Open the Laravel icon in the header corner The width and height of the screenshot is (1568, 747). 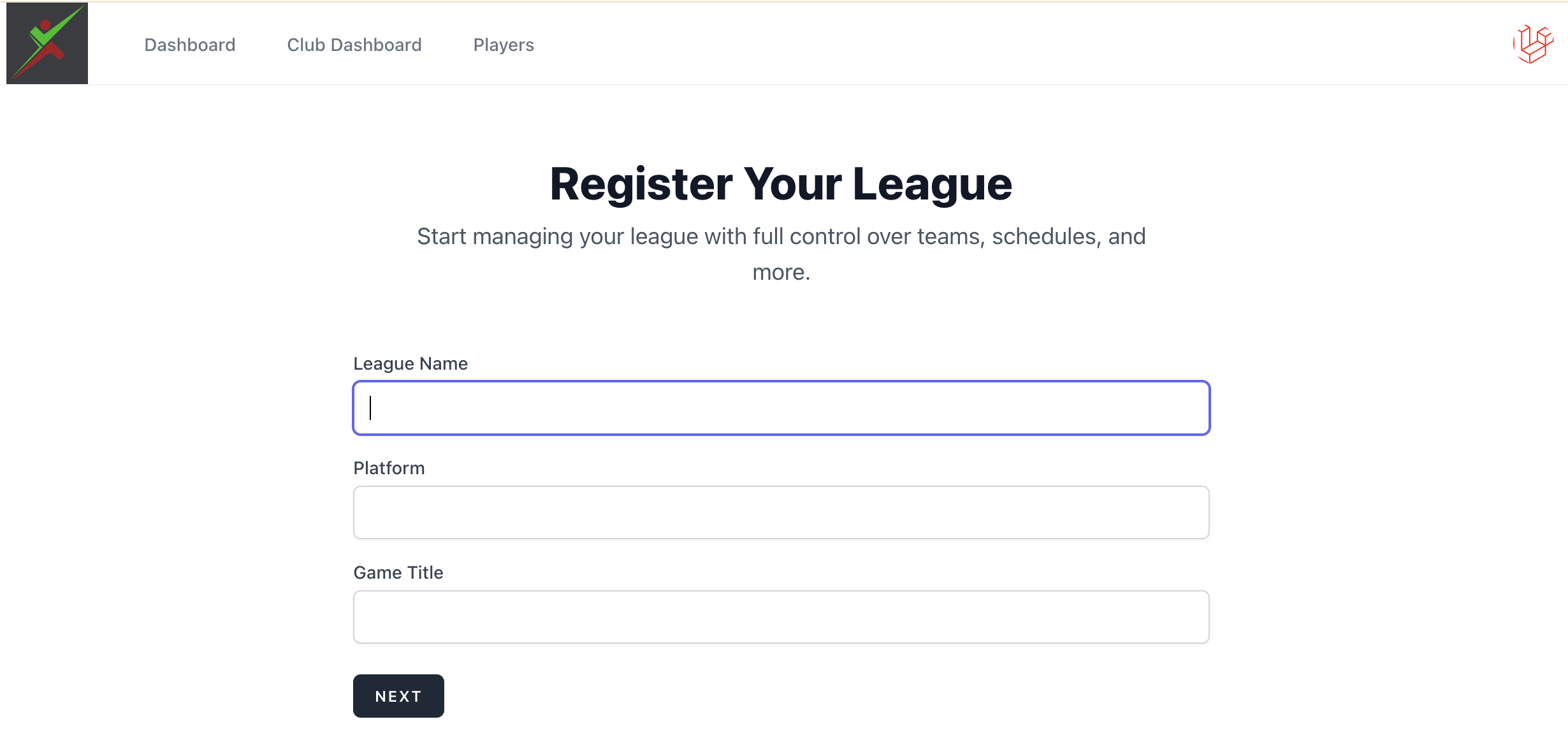point(1533,44)
